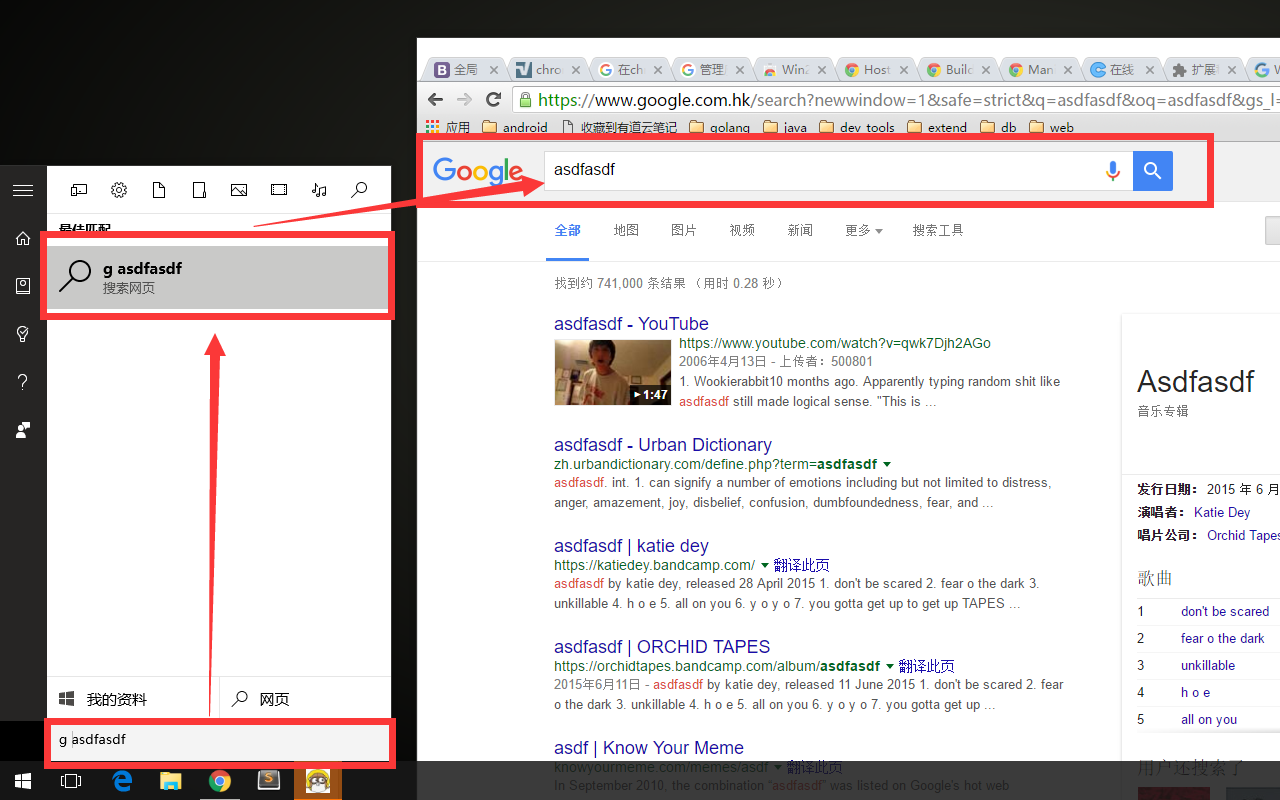Switch to the 'chro' Chrome tab
Screen dimensions: 1280x800
(547, 70)
